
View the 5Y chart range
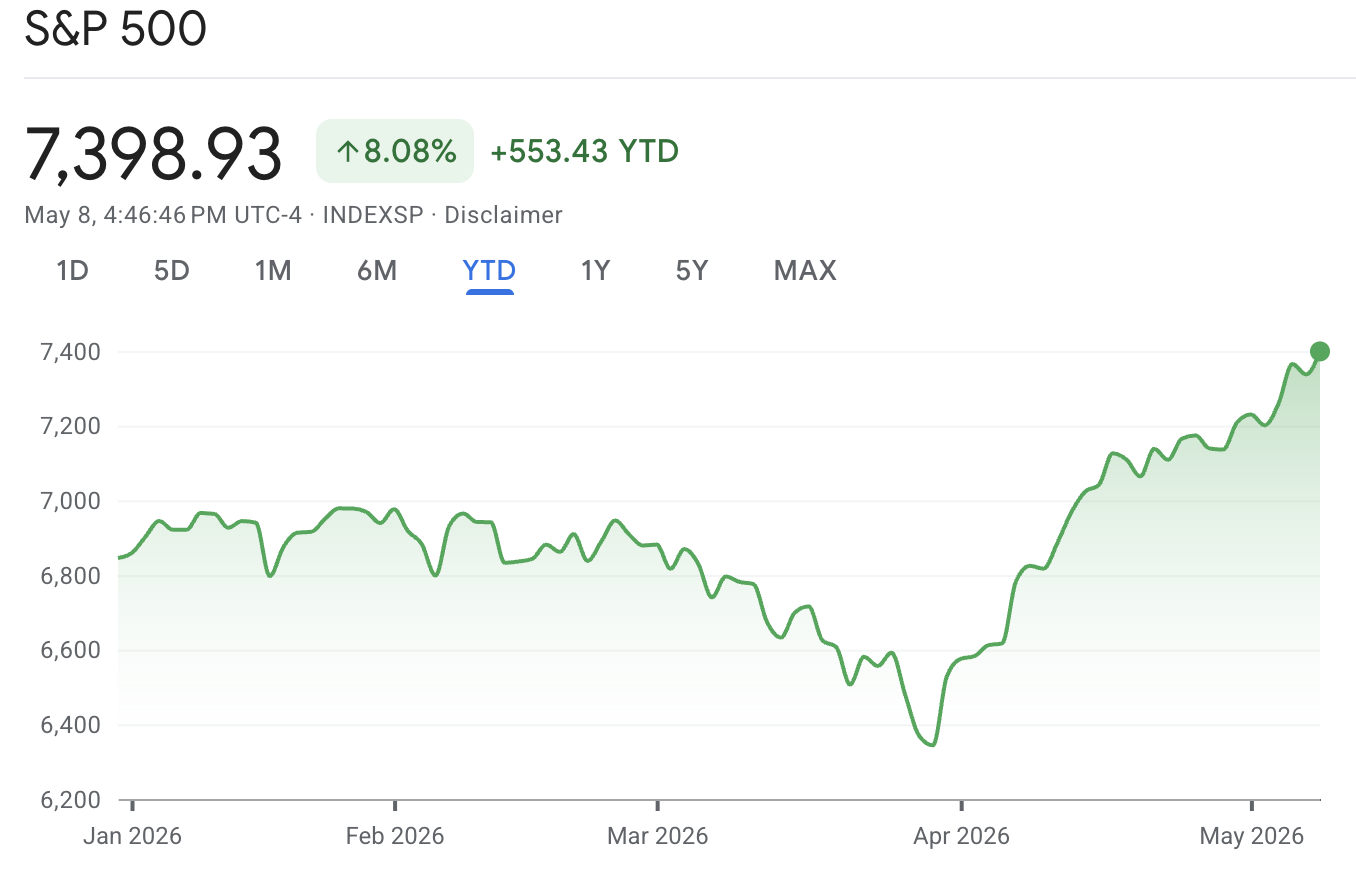click(x=692, y=271)
